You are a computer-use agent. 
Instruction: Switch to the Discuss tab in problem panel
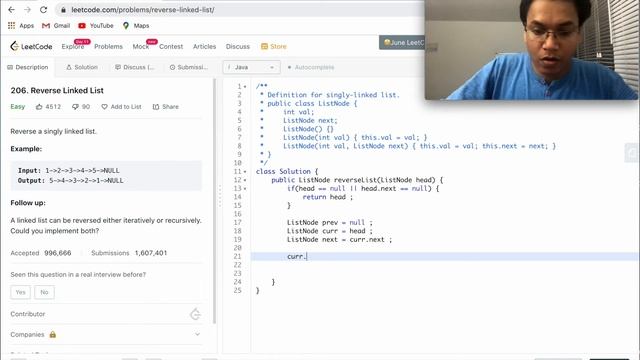point(135,67)
